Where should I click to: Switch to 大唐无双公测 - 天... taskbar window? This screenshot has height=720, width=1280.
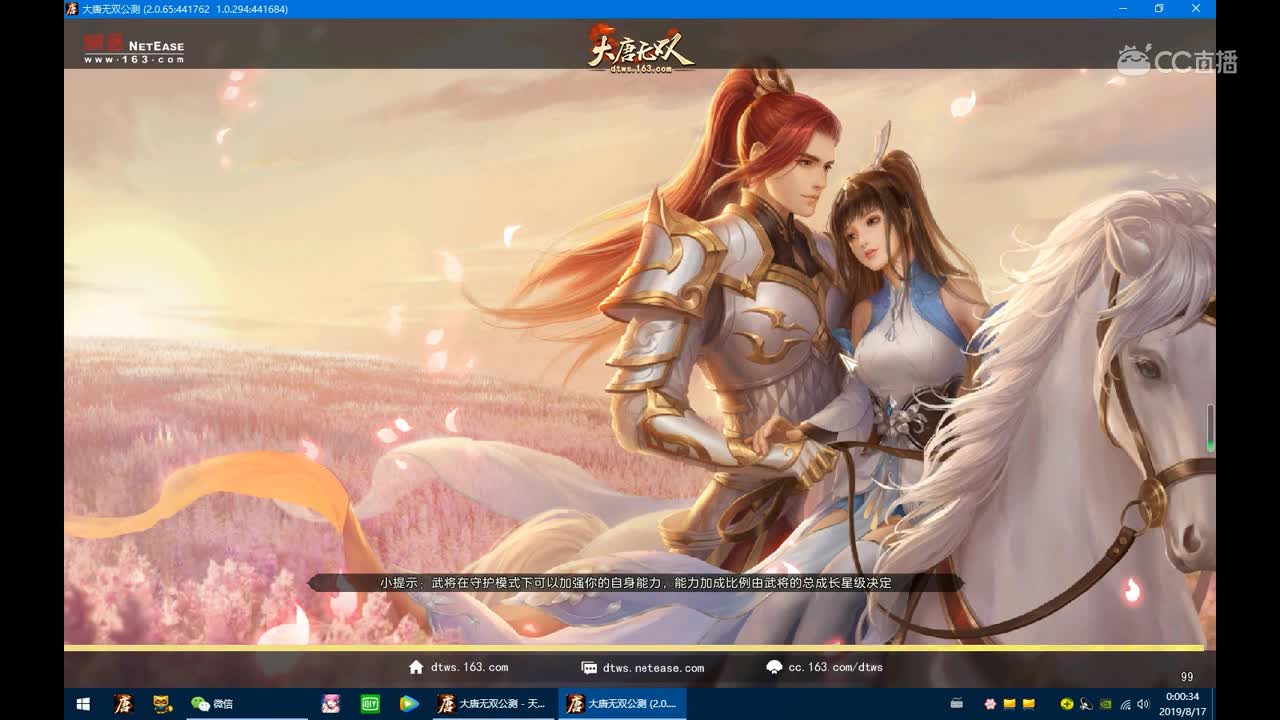click(x=492, y=704)
